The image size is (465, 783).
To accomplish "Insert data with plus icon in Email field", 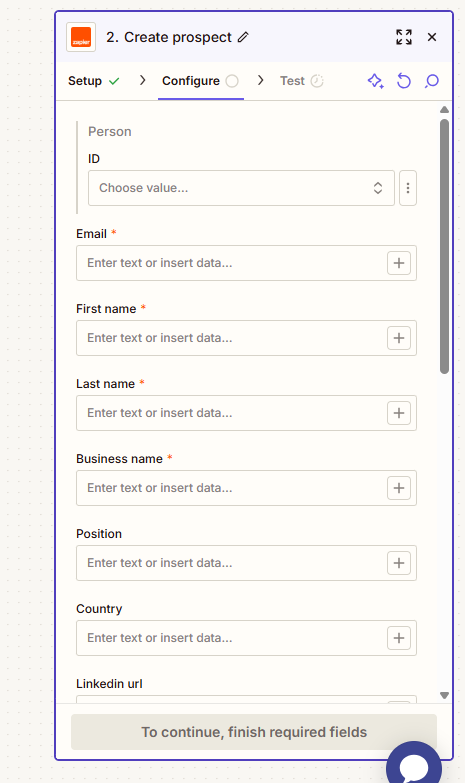I will (x=399, y=263).
